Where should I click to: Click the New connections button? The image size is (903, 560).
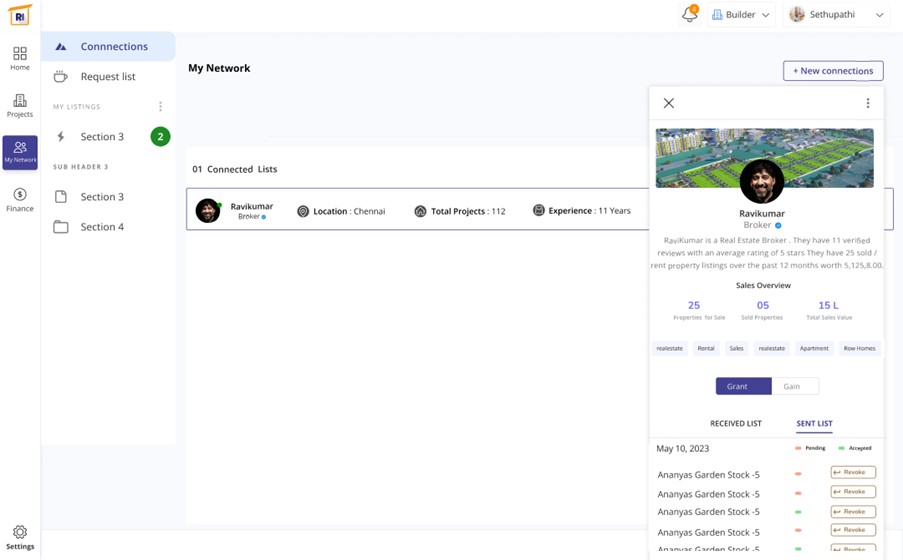click(833, 71)
